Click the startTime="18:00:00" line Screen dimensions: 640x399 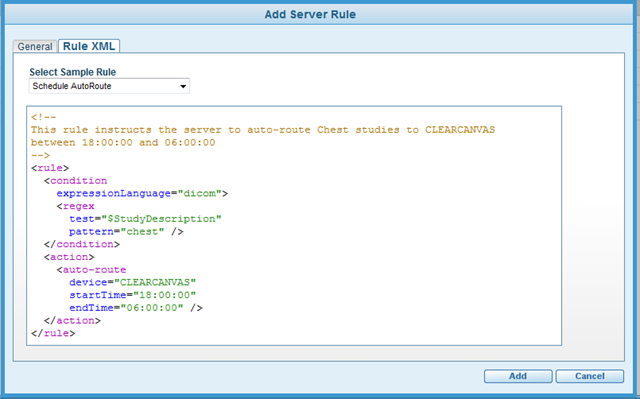click(x=133, y=295)
